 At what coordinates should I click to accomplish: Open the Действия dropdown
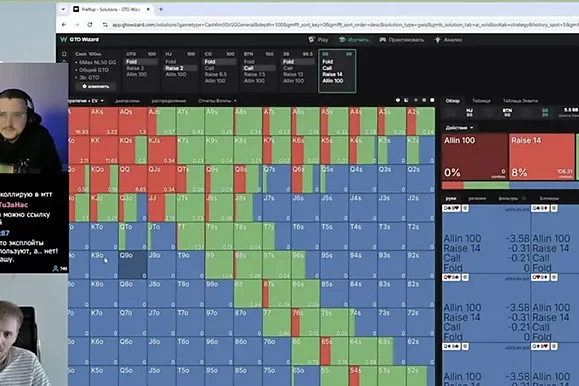pos(459,128)
